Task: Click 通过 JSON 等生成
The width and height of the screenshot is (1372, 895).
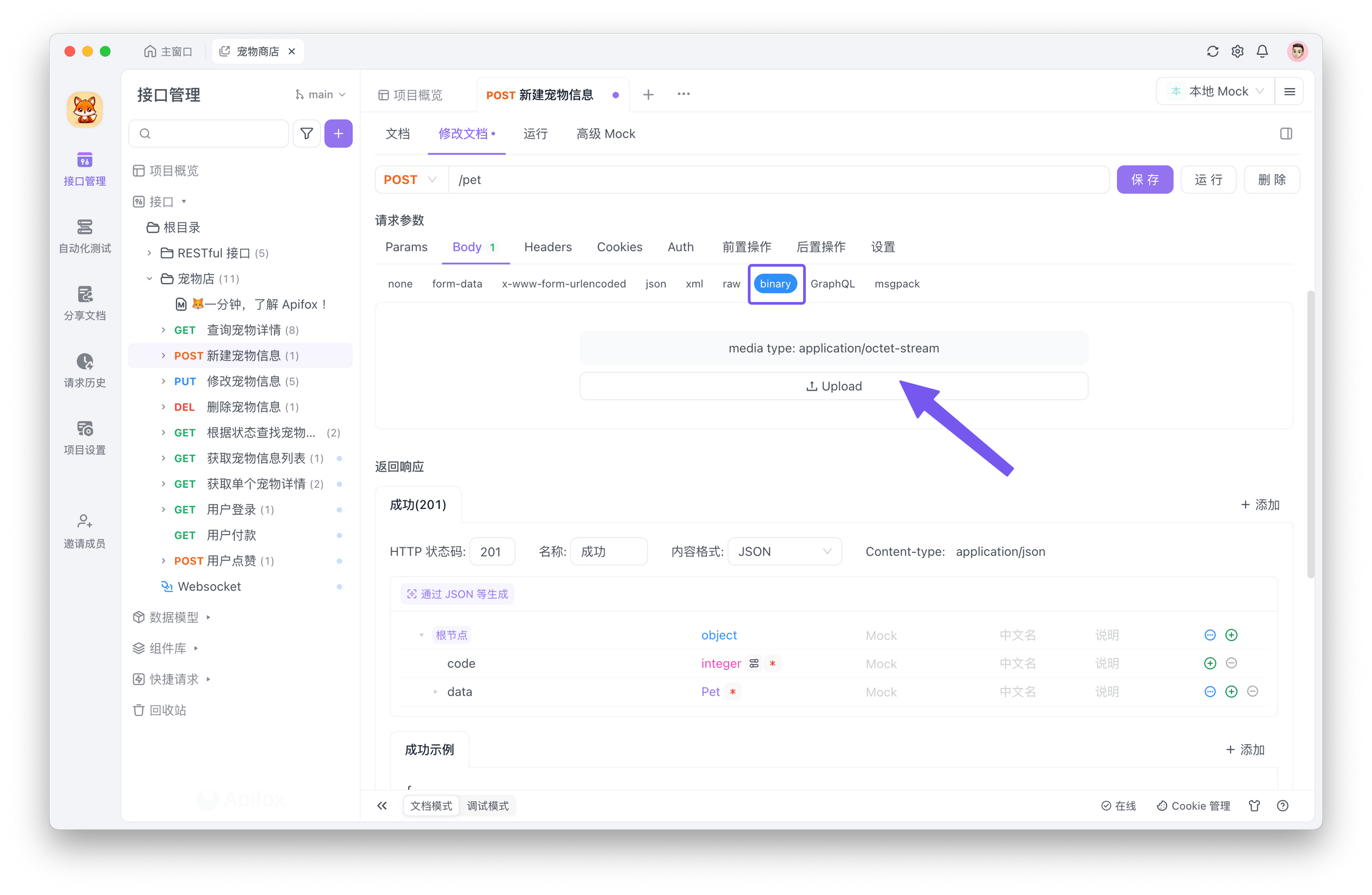Action: pos(457,594)
